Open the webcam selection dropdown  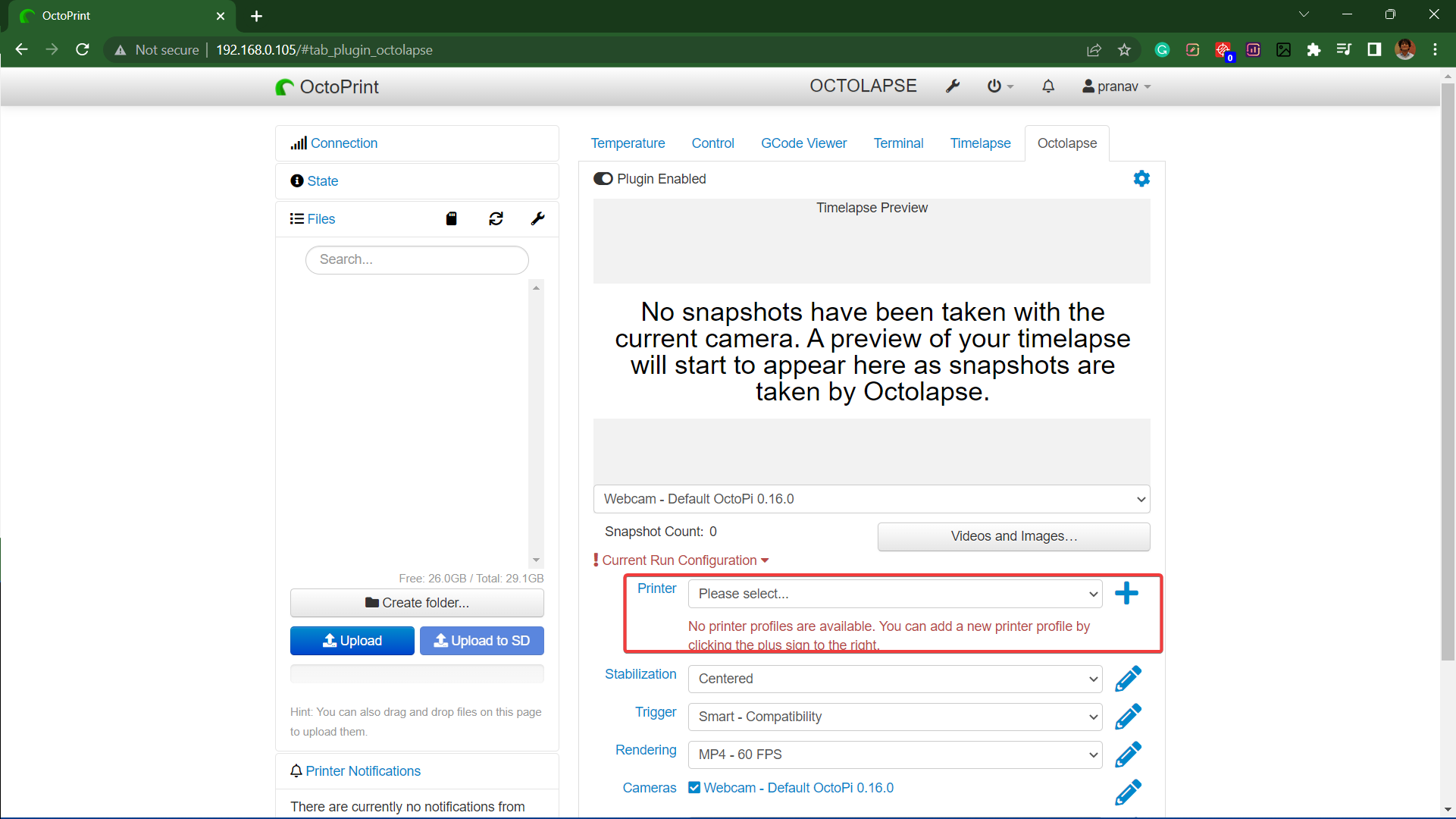tap(872, 499)
